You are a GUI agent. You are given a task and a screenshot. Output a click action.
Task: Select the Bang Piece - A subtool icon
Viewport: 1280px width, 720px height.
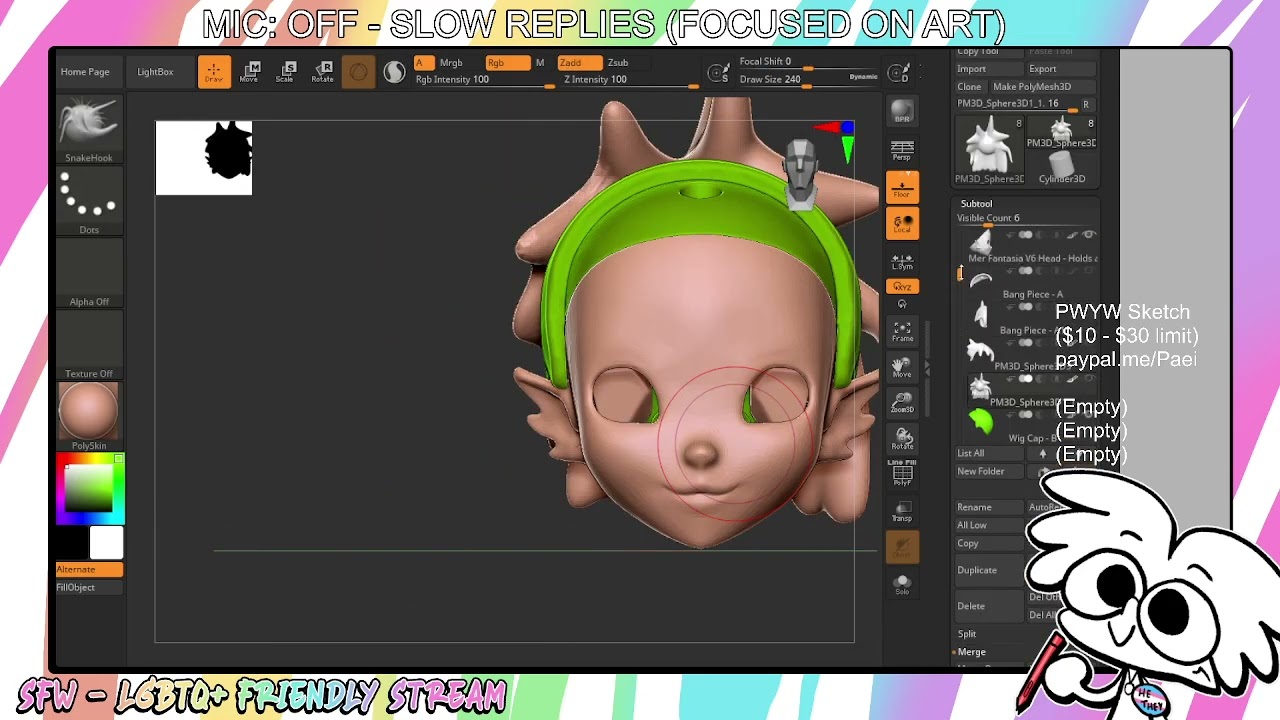point(981,279)
